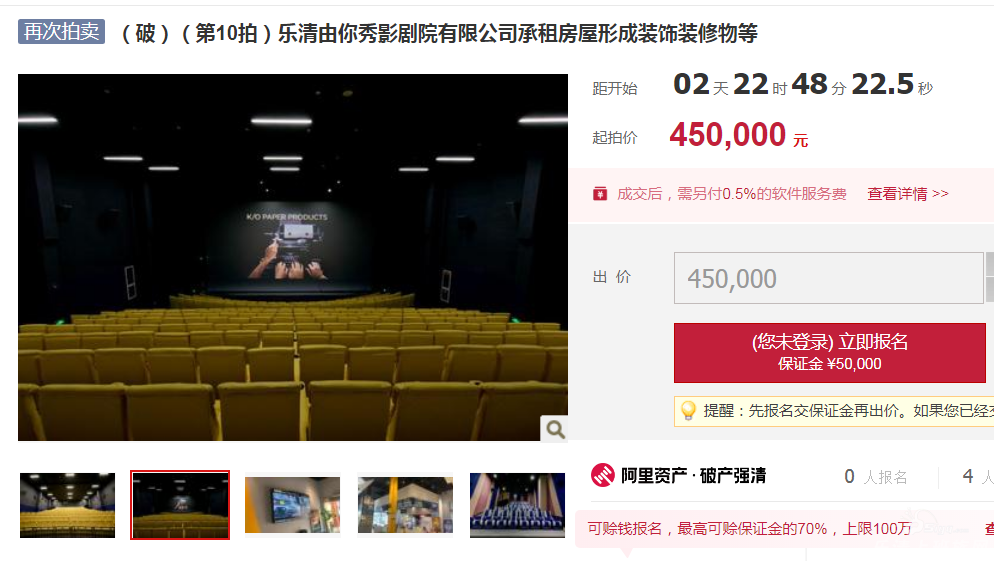Click the red fee icon beside 成交后 notice

point(600,194)
